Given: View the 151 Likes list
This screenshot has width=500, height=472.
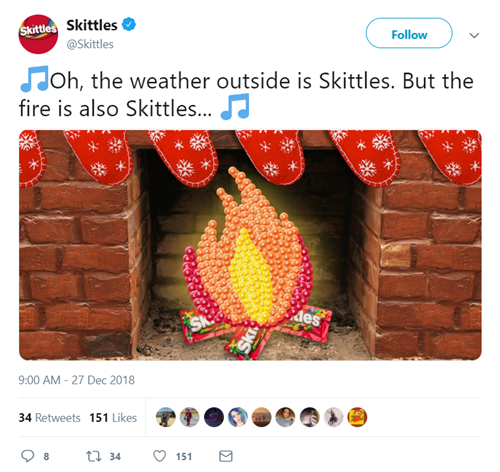Looking at the screenshot, I should click(x=113, y=418).
